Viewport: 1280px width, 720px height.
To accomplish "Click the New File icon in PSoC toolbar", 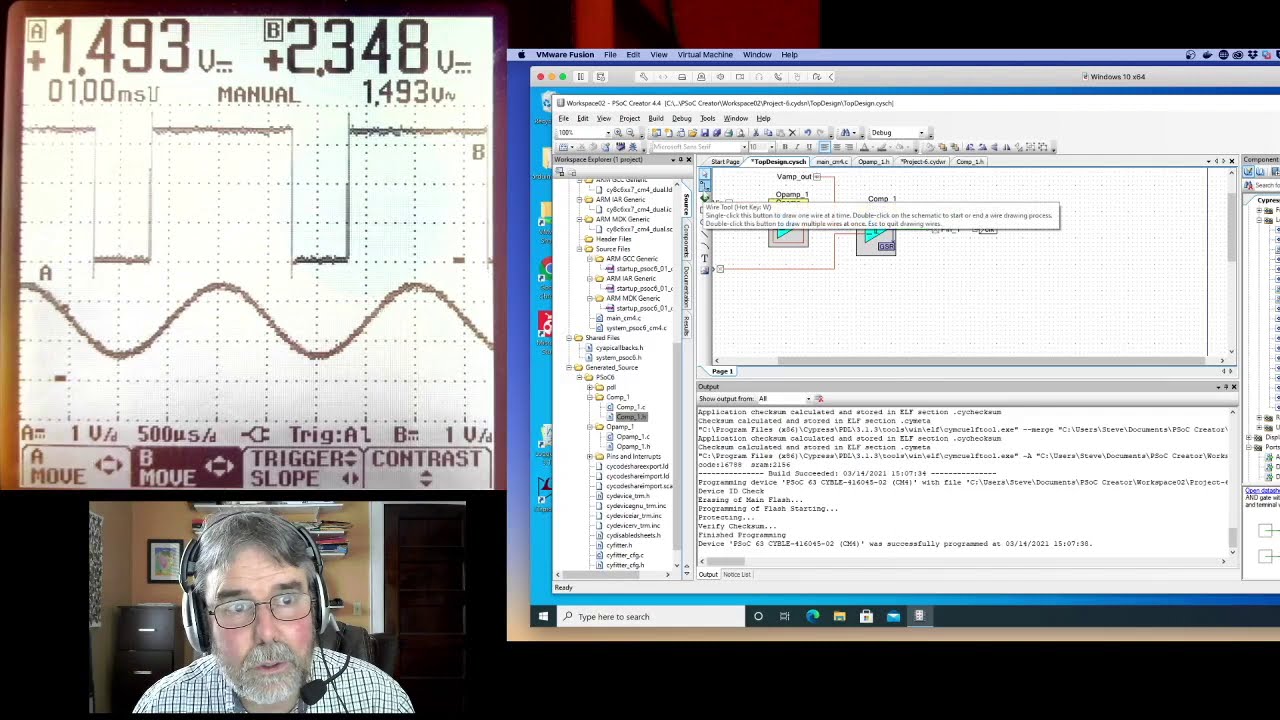I will [669, 132].
